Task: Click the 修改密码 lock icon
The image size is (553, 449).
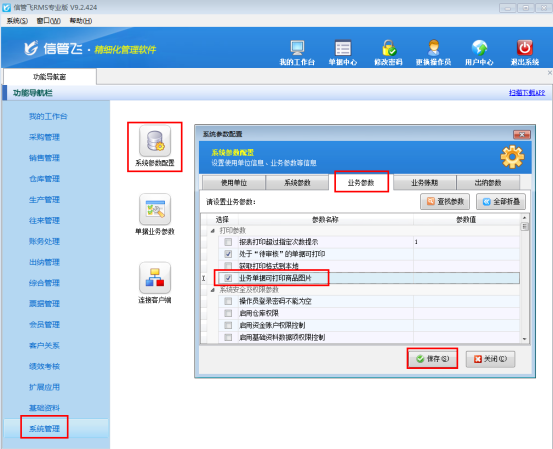Action: [389, 48]
